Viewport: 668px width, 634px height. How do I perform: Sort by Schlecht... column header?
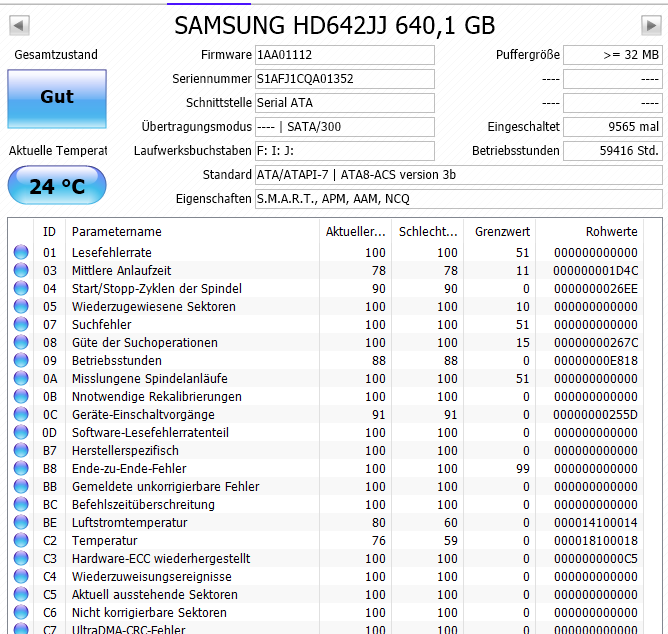point(428,232)
